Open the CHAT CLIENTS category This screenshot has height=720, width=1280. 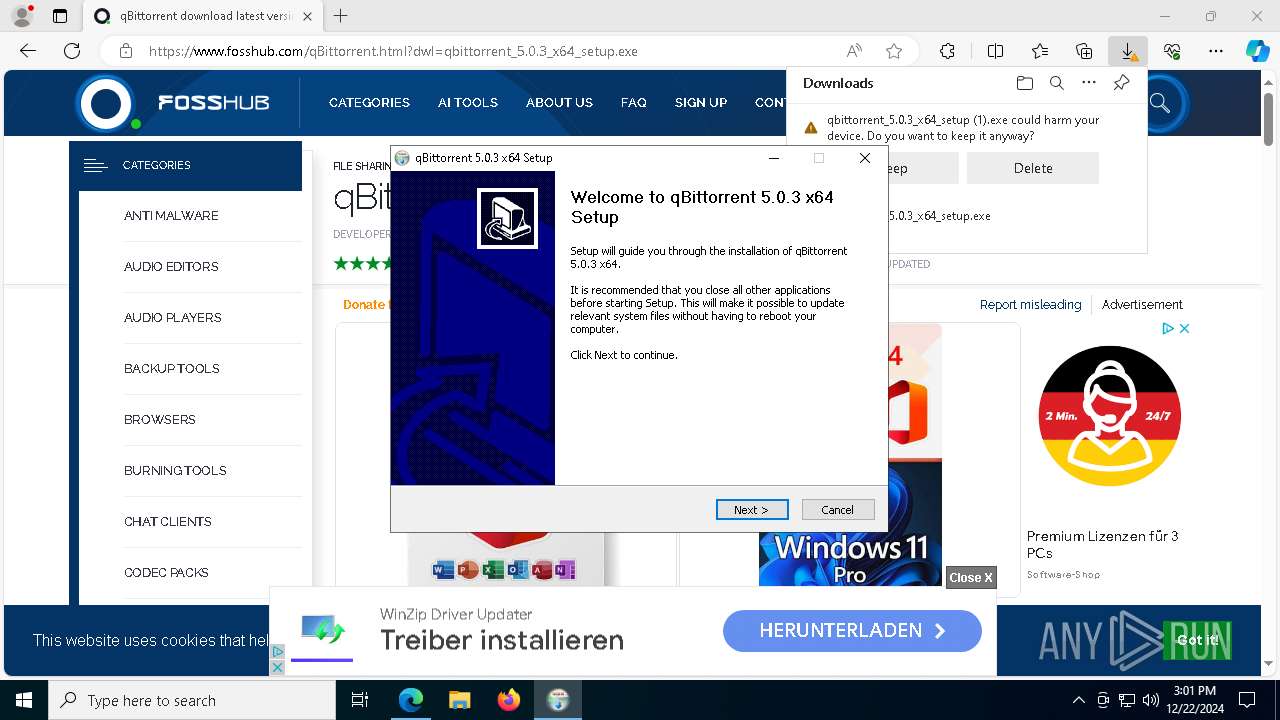[x=168, y=522]
